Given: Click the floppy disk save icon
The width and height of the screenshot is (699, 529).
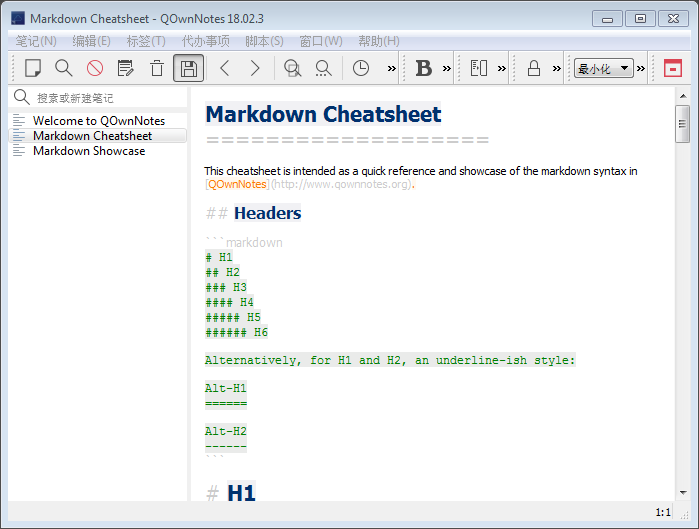Looking at the screenshot, I should [x=188, y=68].
